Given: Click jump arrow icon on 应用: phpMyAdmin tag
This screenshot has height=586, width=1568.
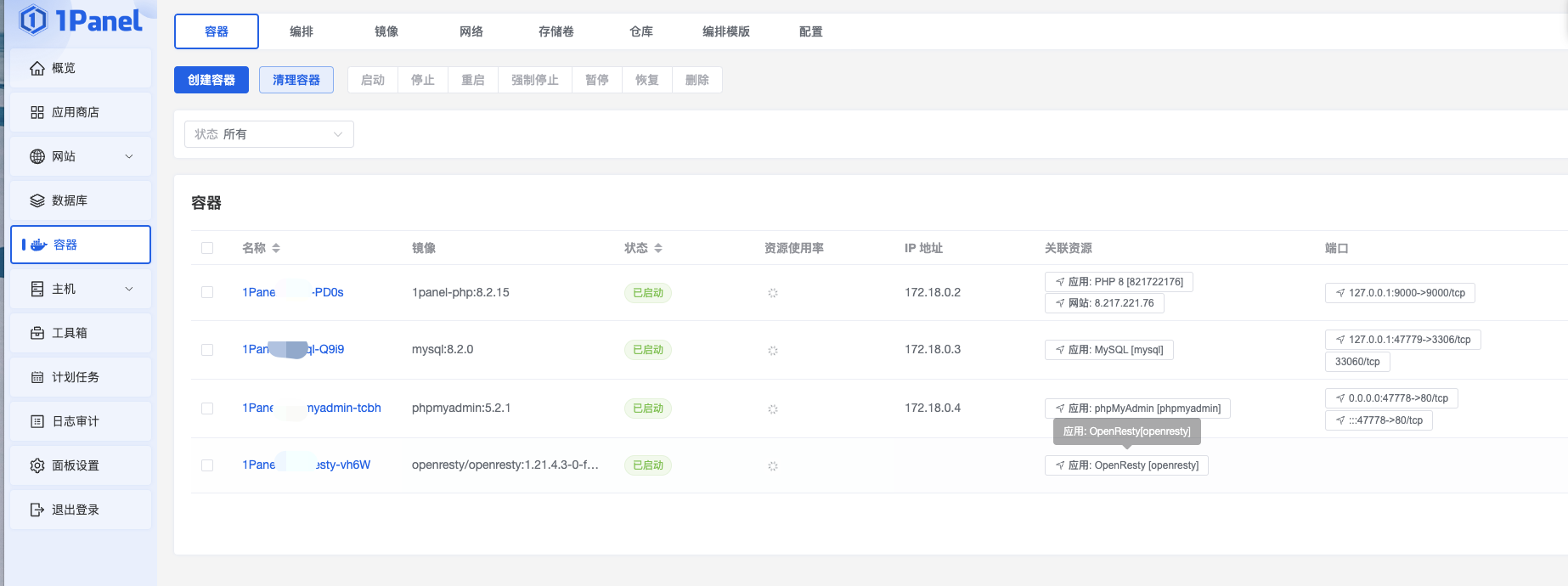Looking at the screenshot, I should click(1060, 409).
